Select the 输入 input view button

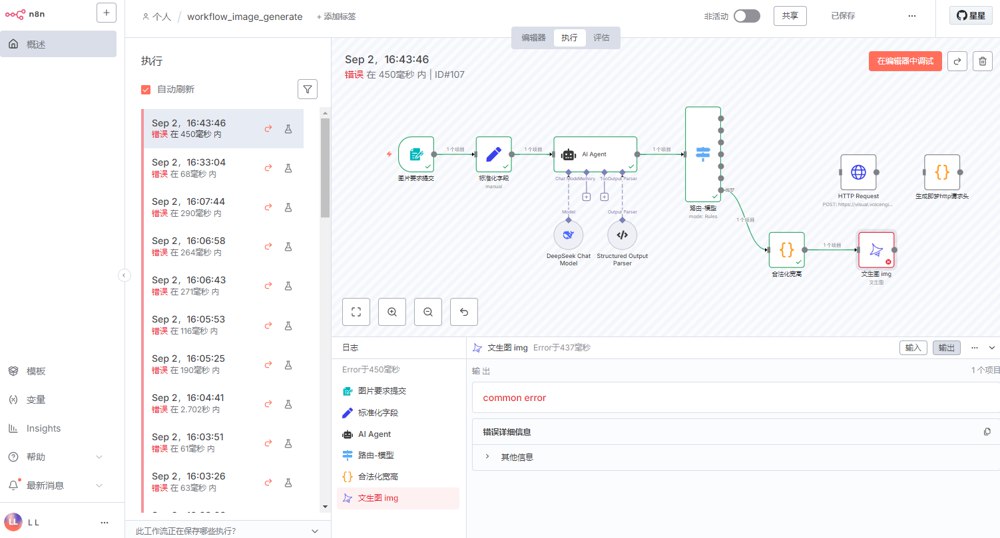(913, 347)
